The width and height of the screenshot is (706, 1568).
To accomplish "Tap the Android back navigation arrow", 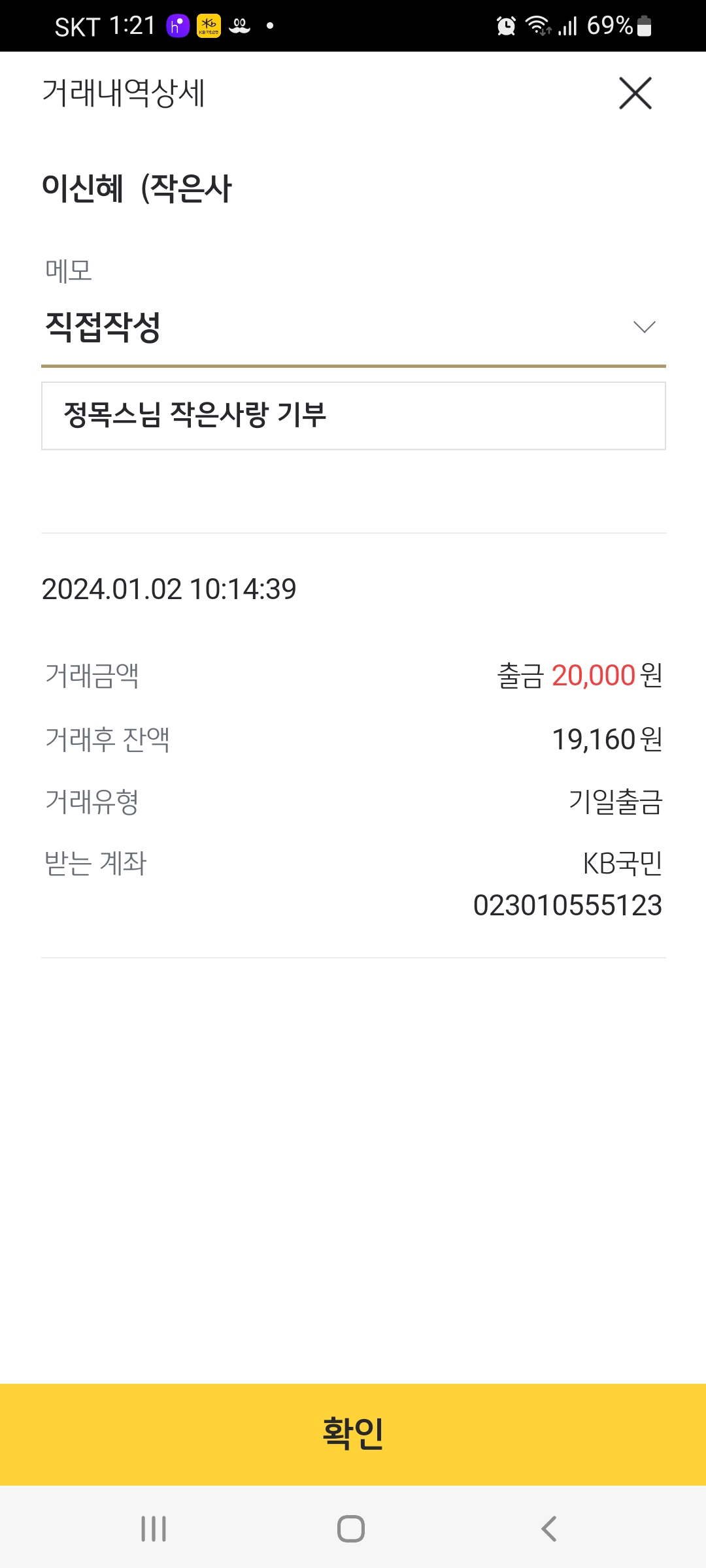I will [549, 1529].
